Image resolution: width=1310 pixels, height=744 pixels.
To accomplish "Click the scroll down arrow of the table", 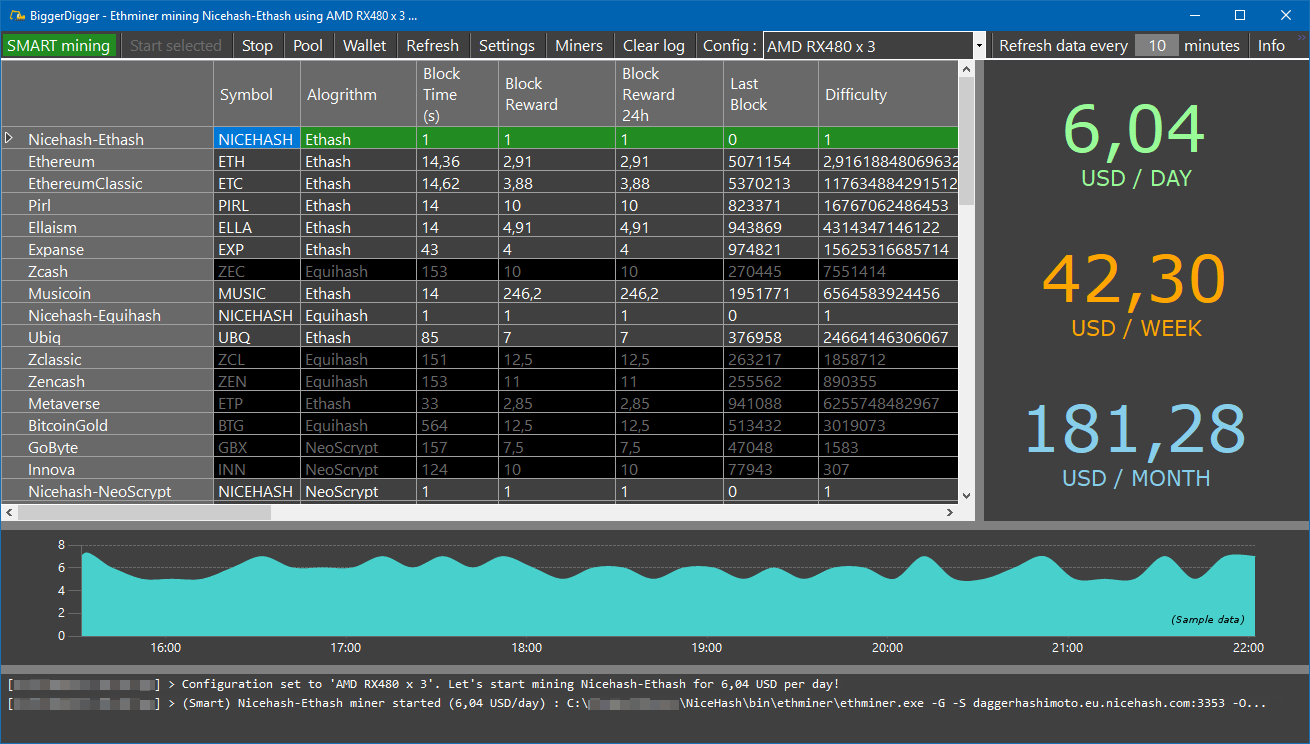I will pos(966,495).
